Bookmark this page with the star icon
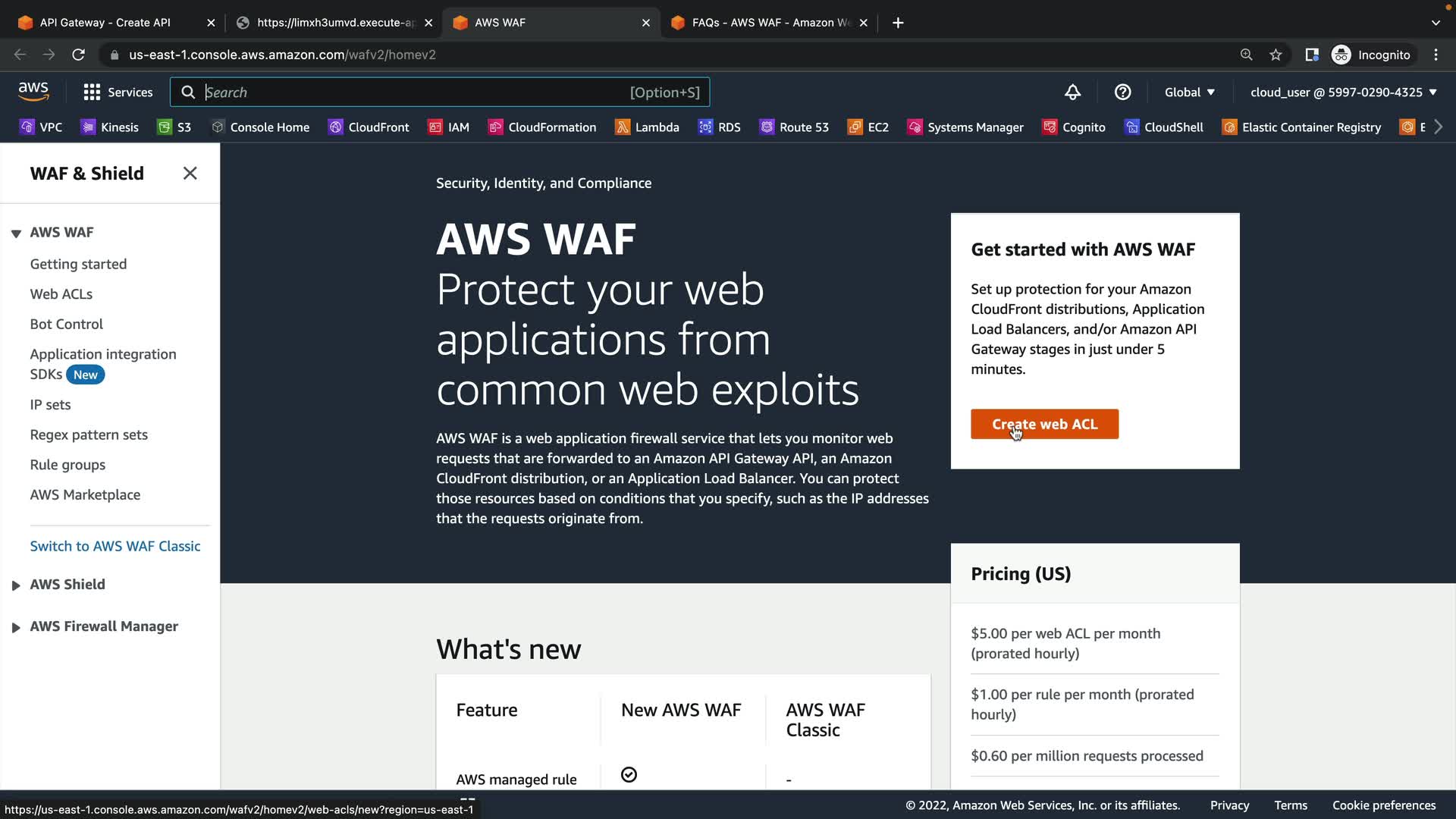This screenshot has height=819, width=1456. 1276,55
